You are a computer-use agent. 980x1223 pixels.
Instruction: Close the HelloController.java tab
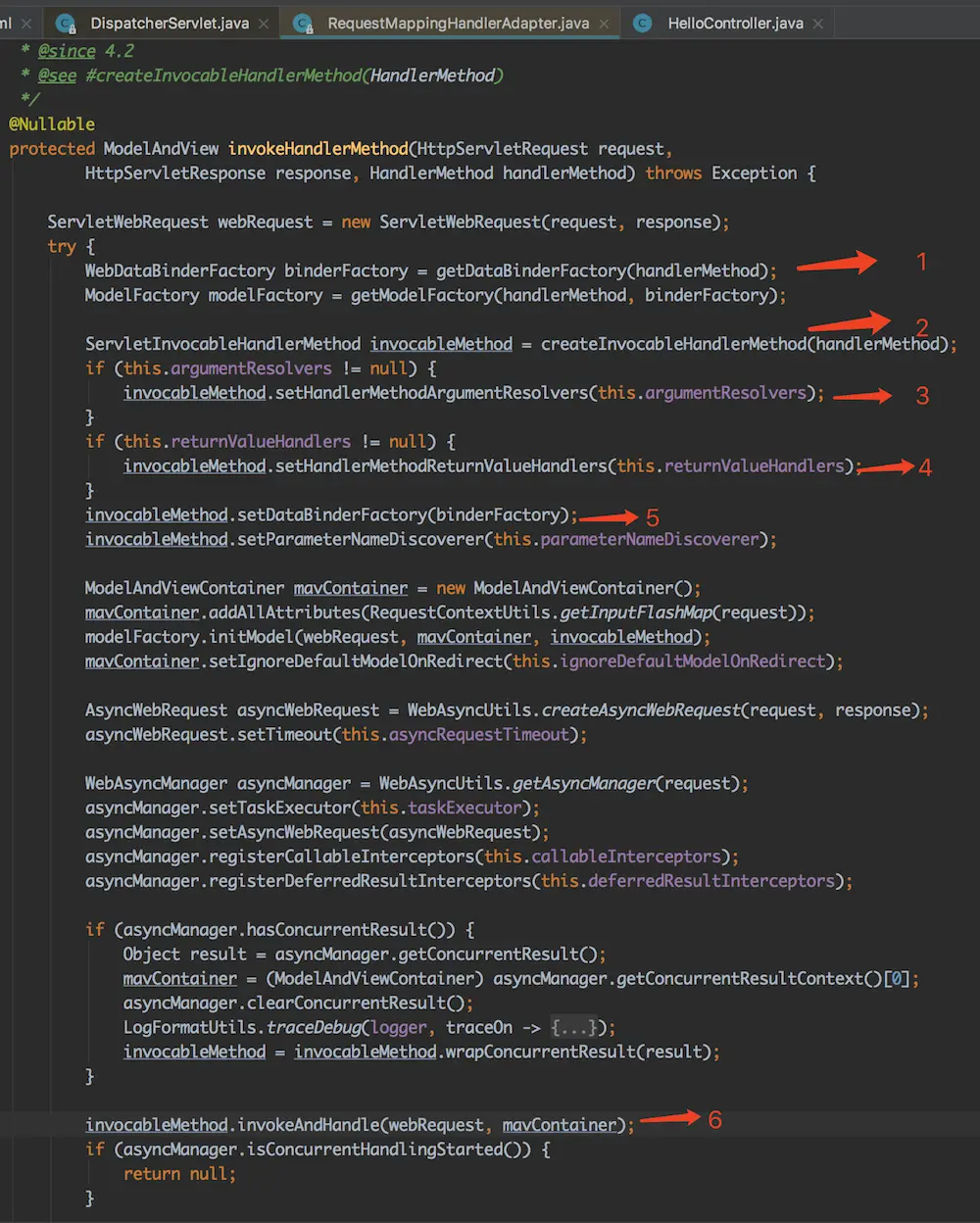tap(818, 24)
